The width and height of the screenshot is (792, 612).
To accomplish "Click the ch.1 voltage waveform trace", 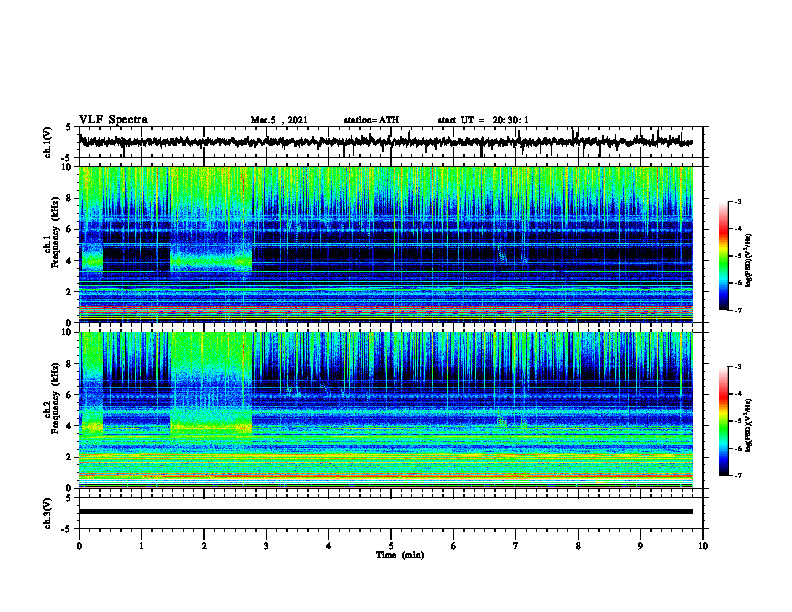I will pos(385,142).
